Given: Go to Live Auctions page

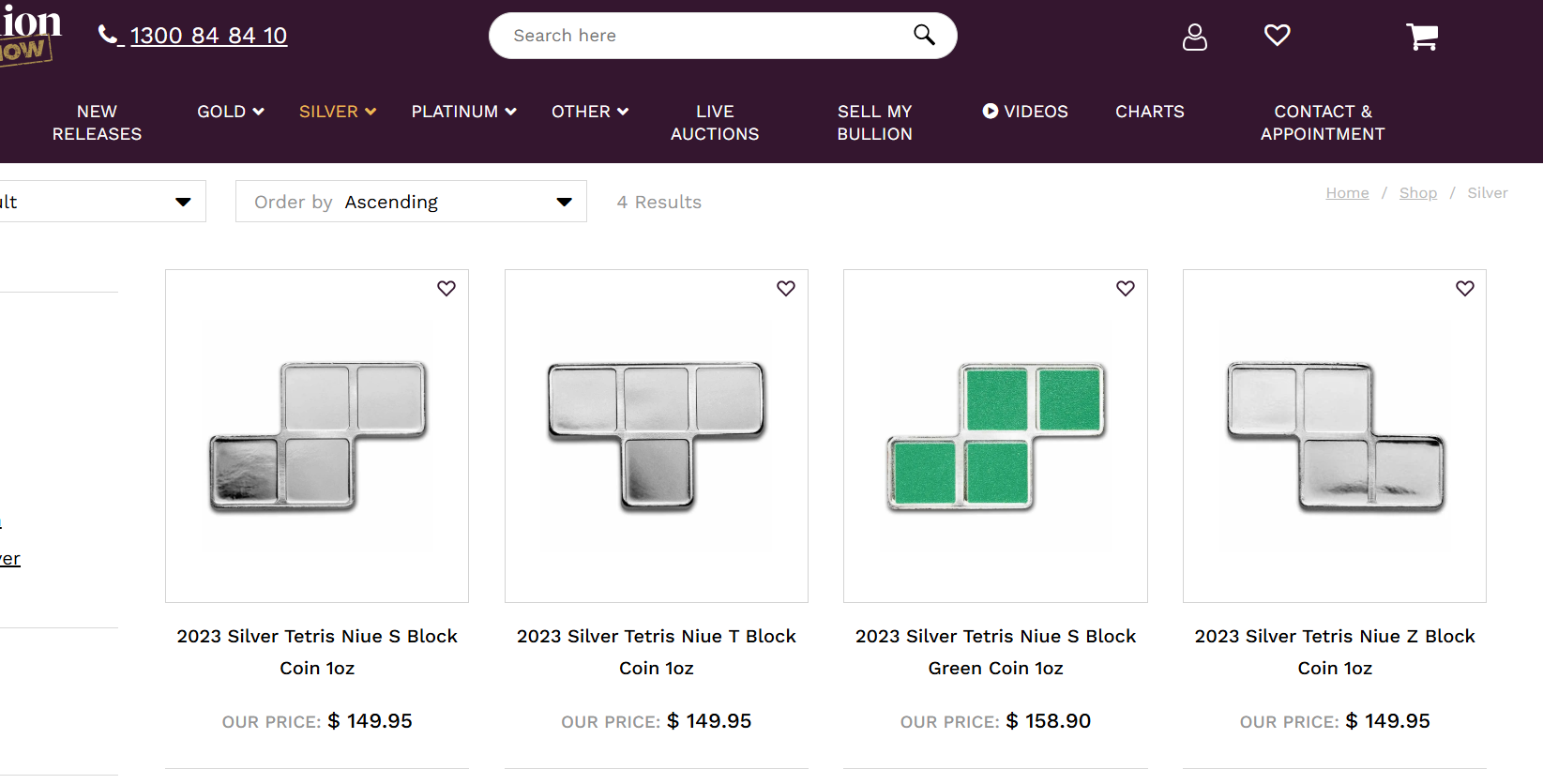Looking at the screenshot, I should click(715, 123).
